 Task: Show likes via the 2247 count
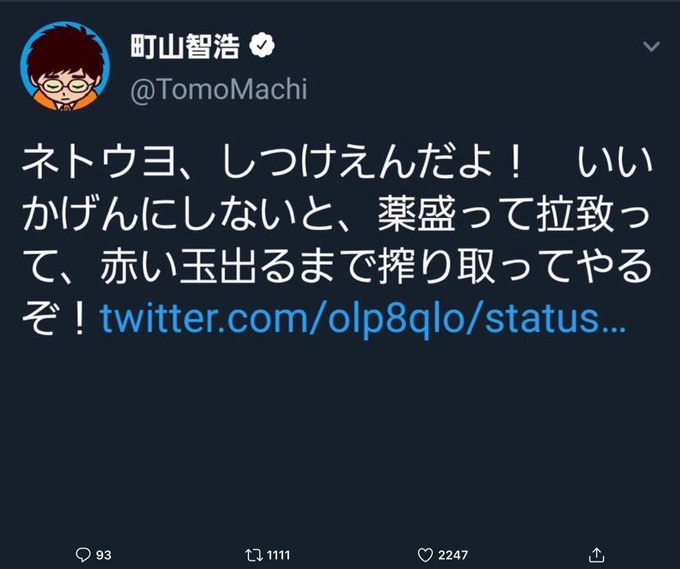click(x=453, y=555)
